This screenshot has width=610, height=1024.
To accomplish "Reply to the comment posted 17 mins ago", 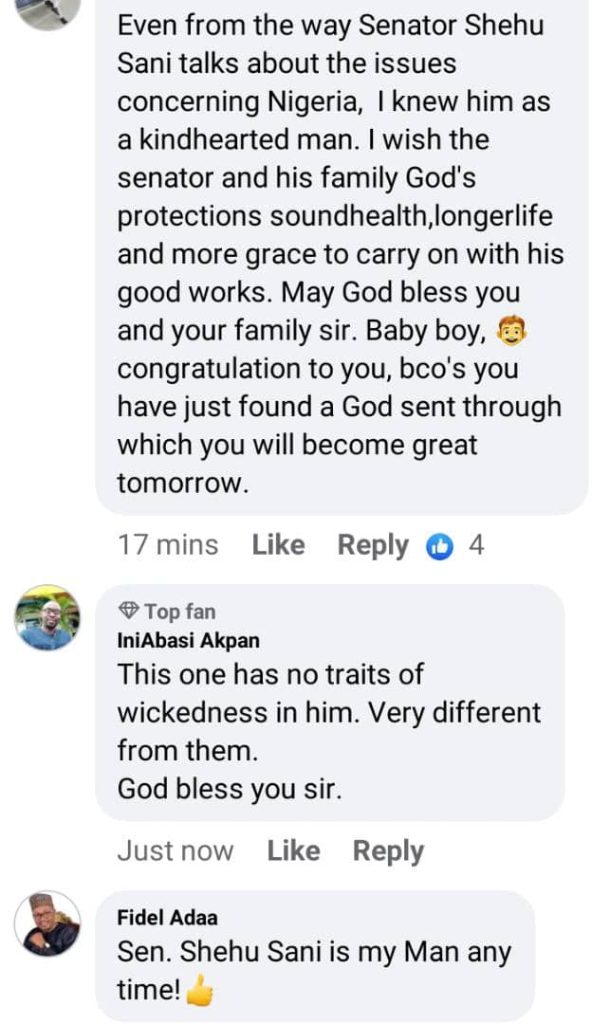I will point(372,545).
